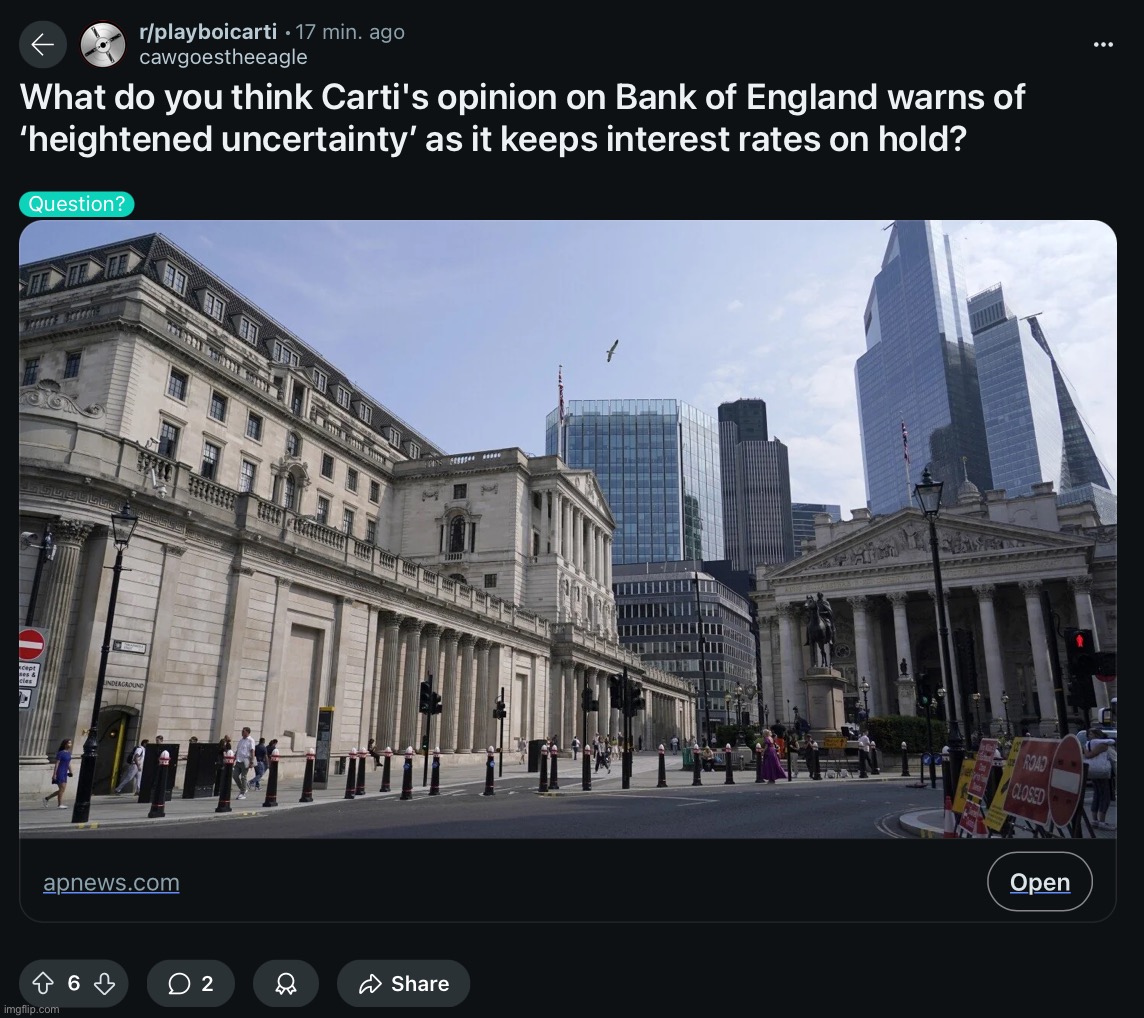Downvote the post
Viewport: 1144px width, 1018px height.
(x=104, y=983)
